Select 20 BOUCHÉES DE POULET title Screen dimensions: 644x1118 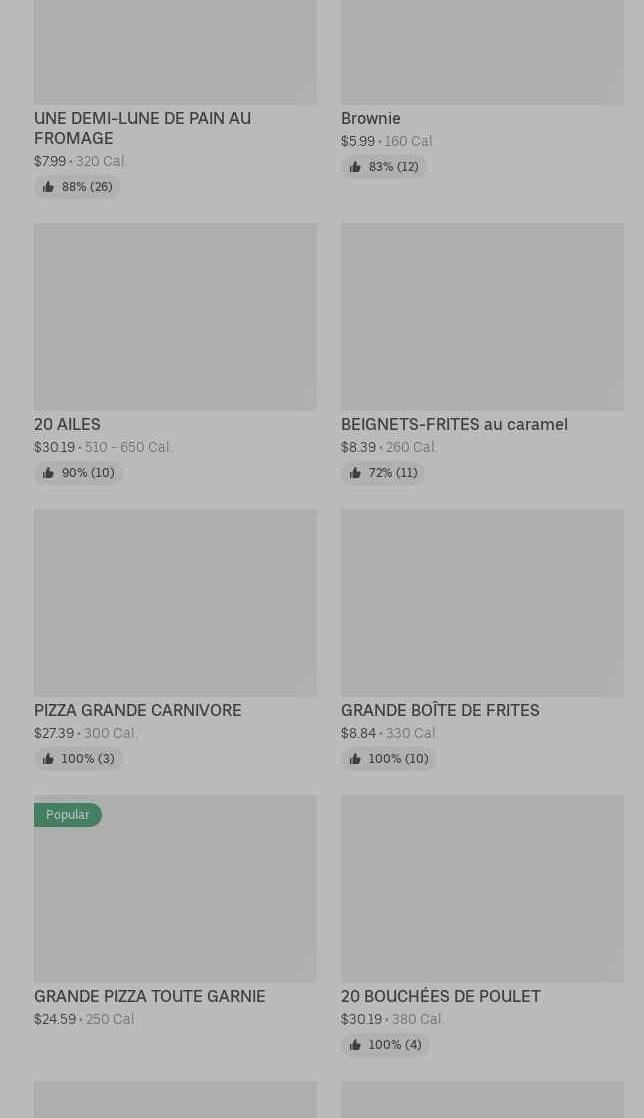tap(441, 996)
